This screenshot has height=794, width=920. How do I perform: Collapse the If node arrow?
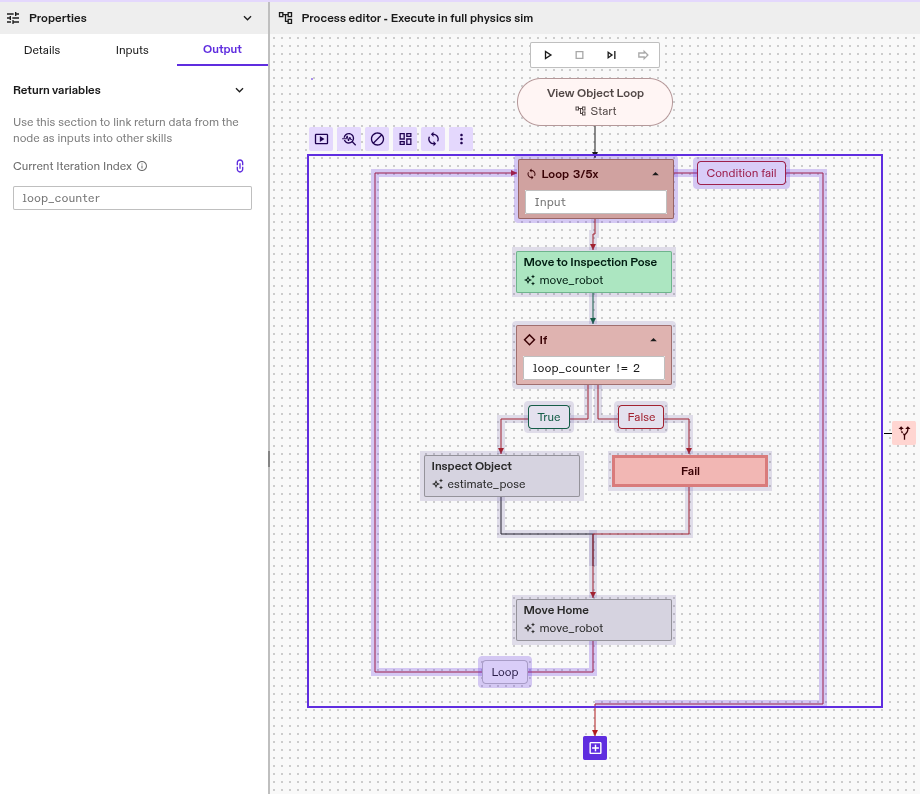(654, 340)
